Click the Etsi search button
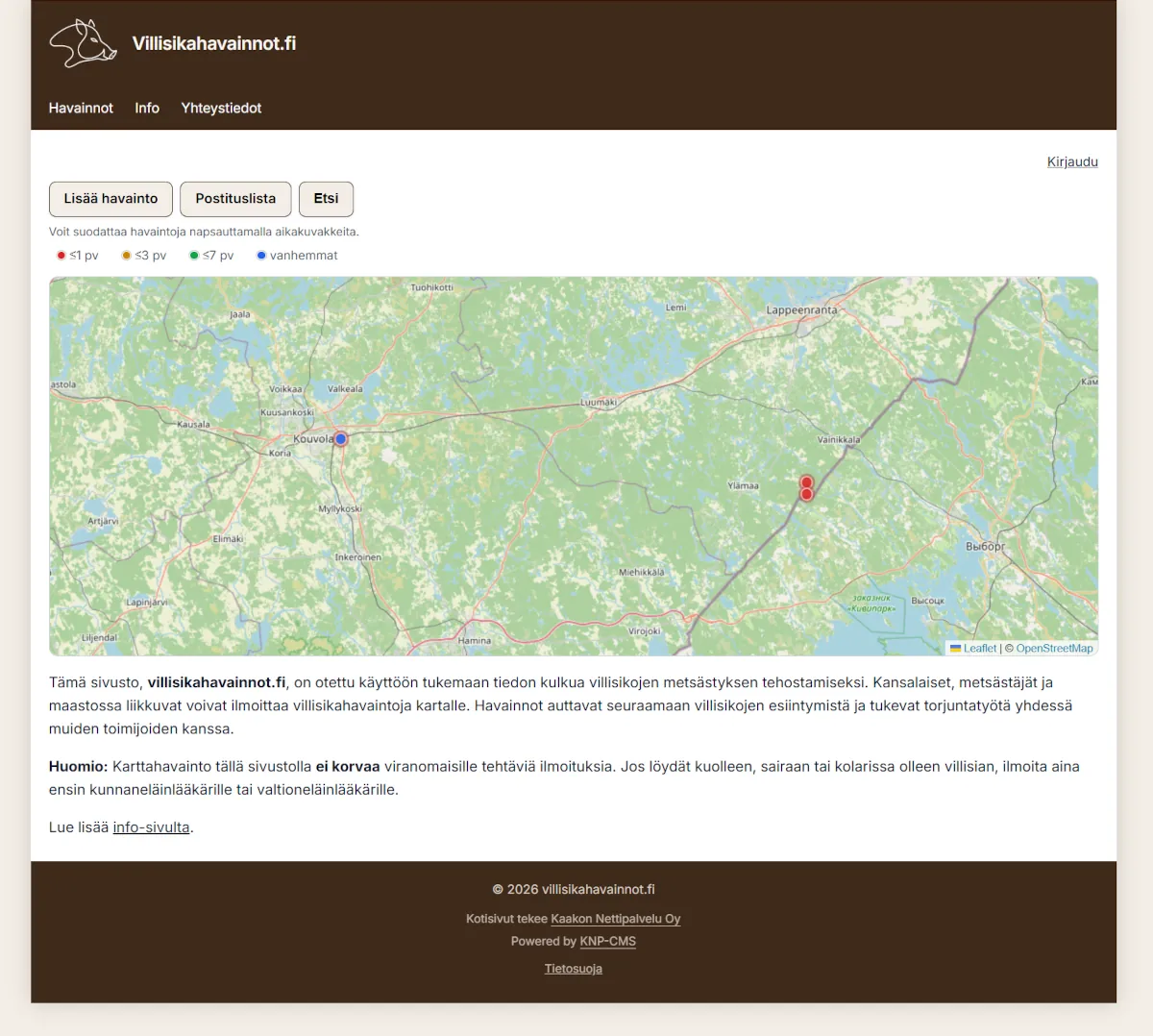Viewport: 1153px width, 1036px height. tap(326, 199)
